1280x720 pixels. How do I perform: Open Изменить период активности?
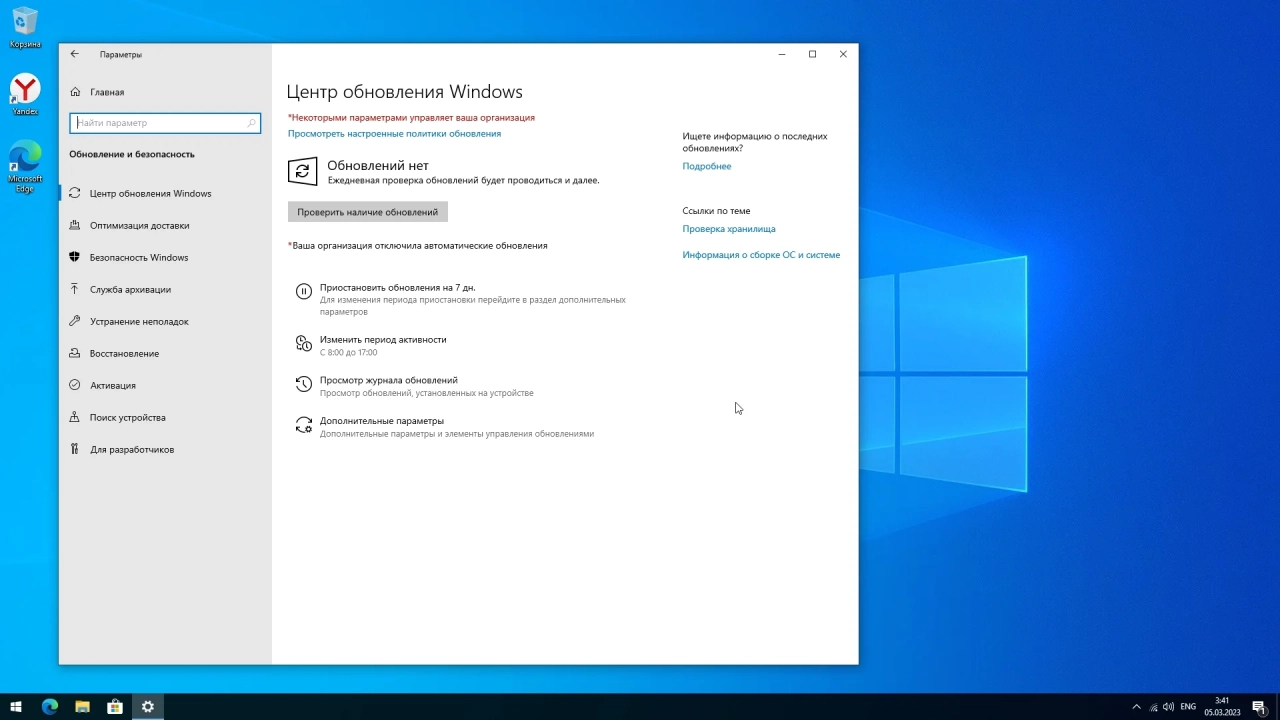[x=383, y=339]
